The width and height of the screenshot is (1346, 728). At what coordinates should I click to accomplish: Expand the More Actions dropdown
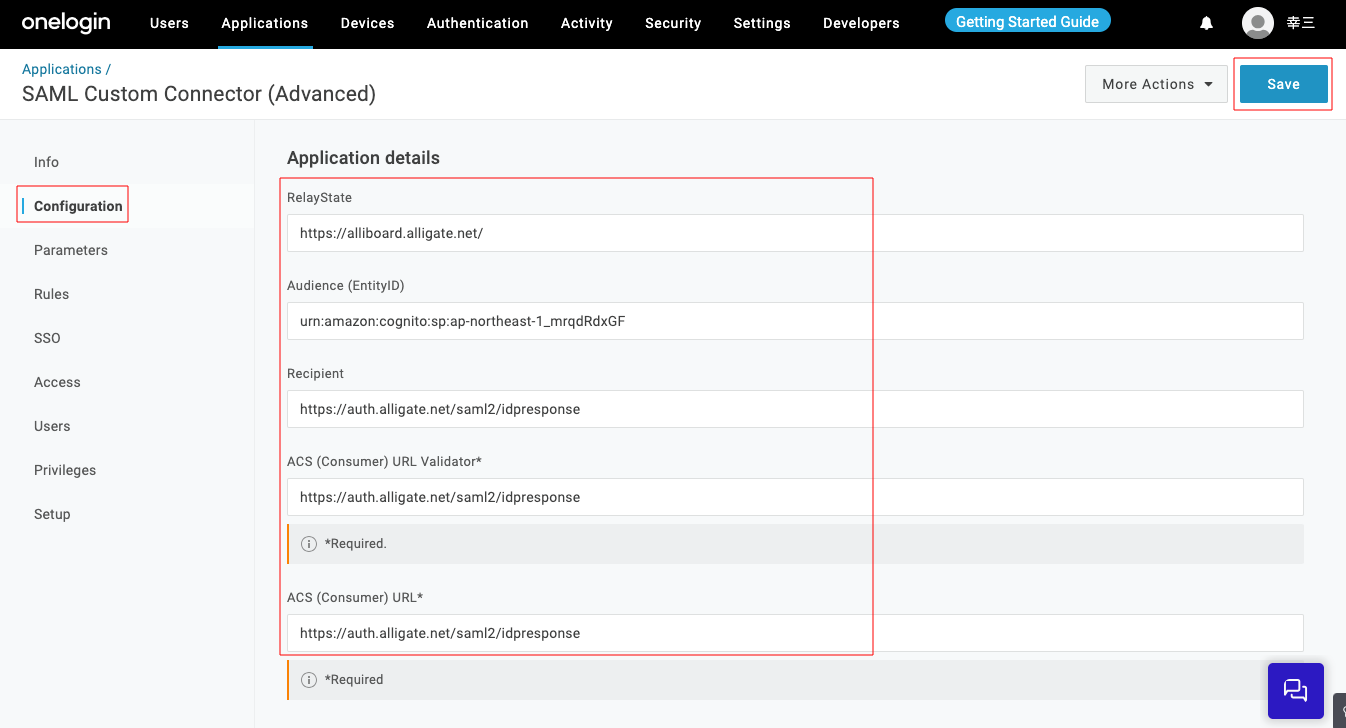tap(1156, 84)
